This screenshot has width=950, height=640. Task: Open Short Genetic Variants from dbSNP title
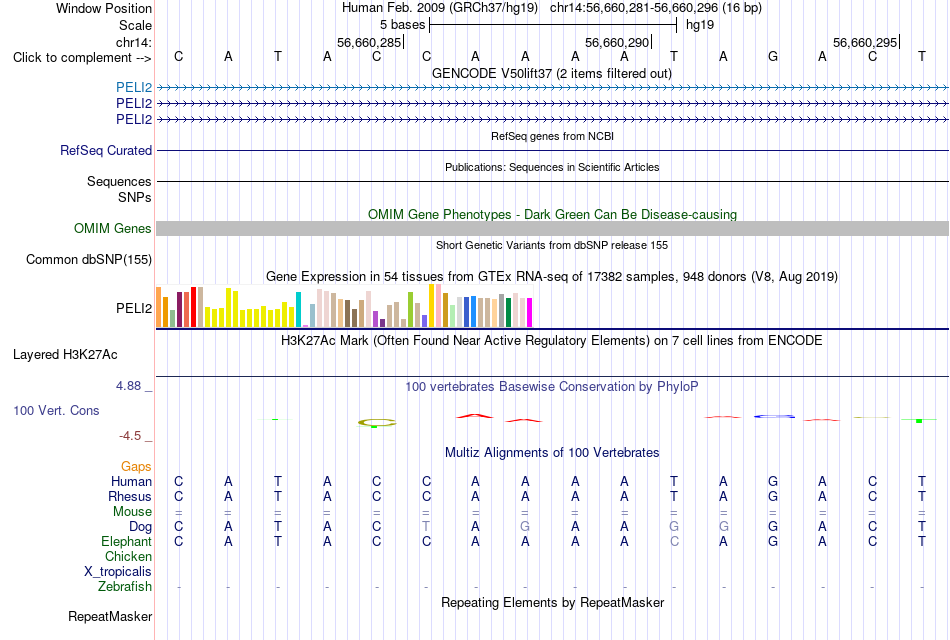[x=552, y=245]
